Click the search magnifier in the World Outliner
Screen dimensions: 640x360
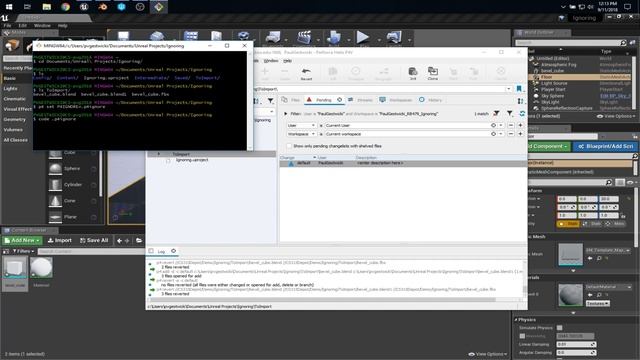pyautogui.click(x=623, y=42)
